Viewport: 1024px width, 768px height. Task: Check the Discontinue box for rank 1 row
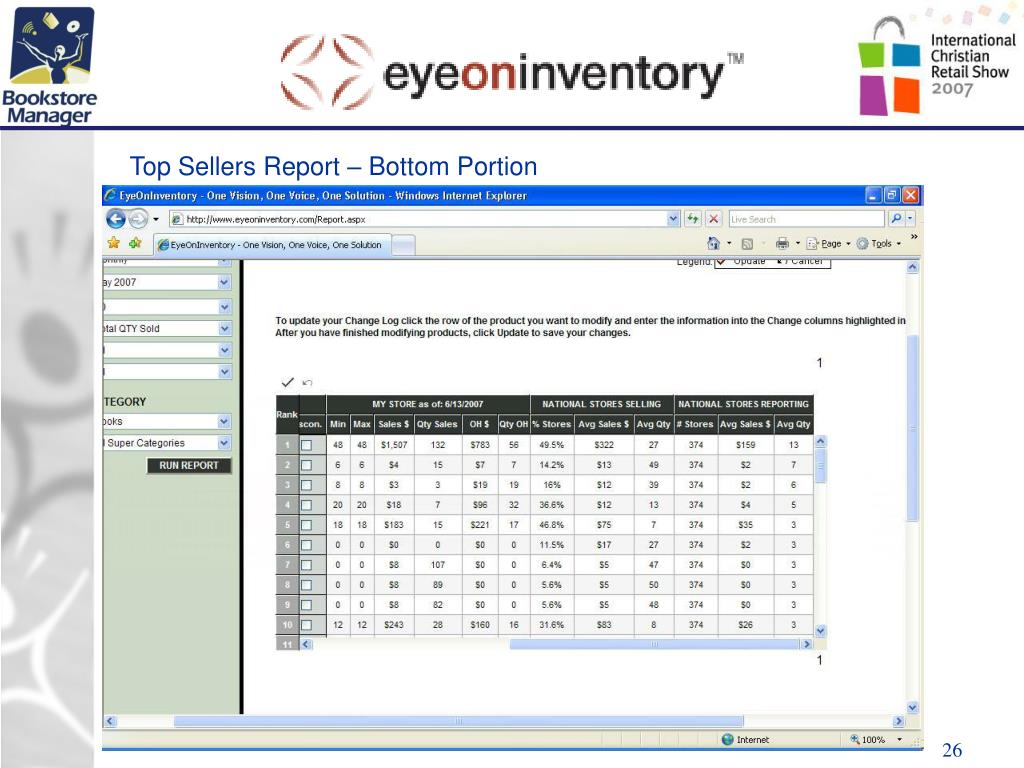(306, 445)
